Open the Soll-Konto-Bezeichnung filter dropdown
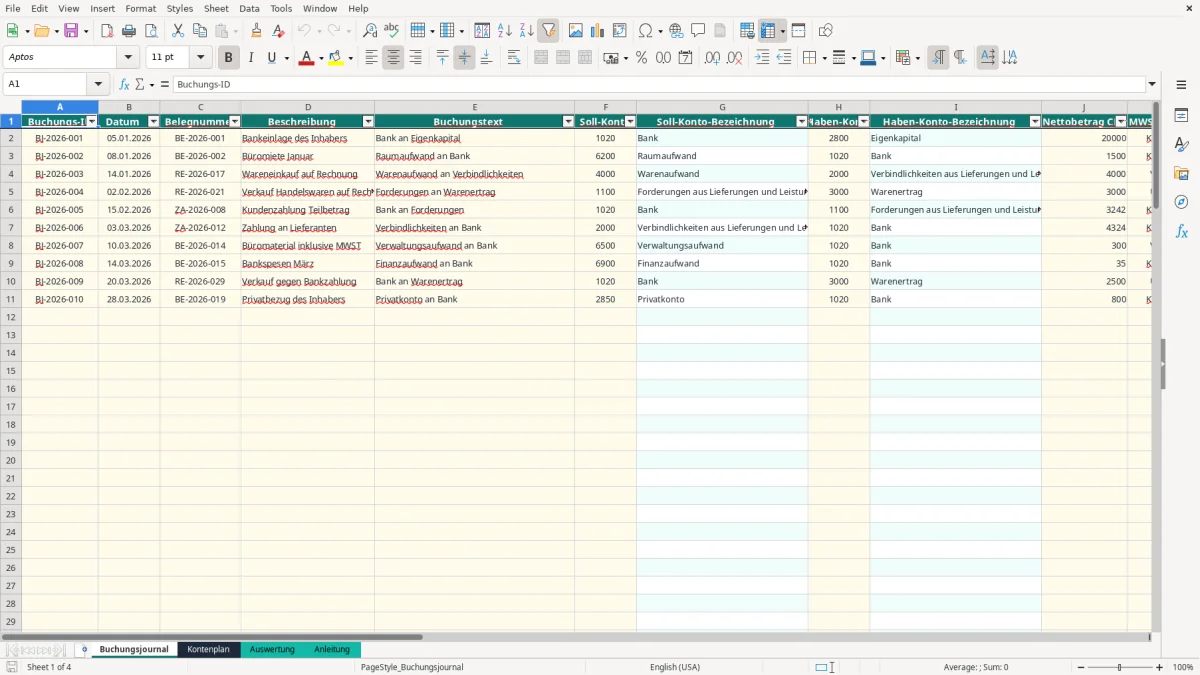Image resolution: width=1200 pixels, height=675 pixels. [801, 122]
